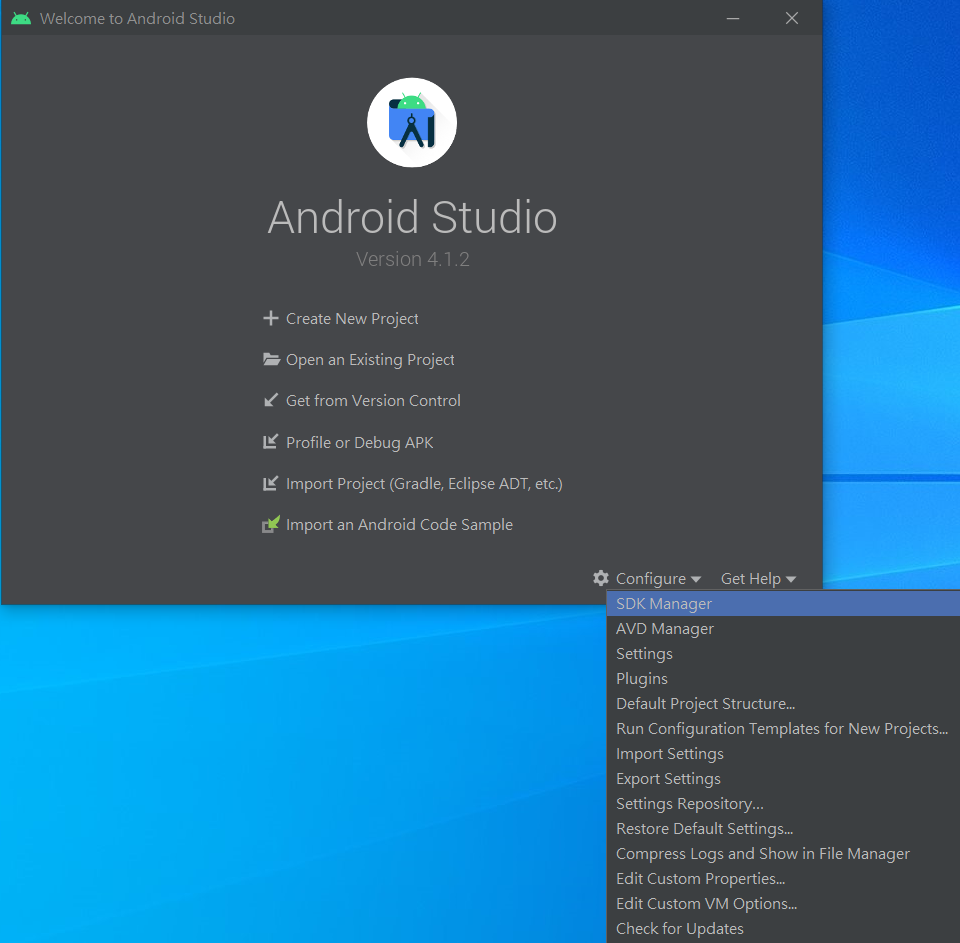Click the gear icon next to Configure
The height and width of the screenshot is (943, 960).
601,578
